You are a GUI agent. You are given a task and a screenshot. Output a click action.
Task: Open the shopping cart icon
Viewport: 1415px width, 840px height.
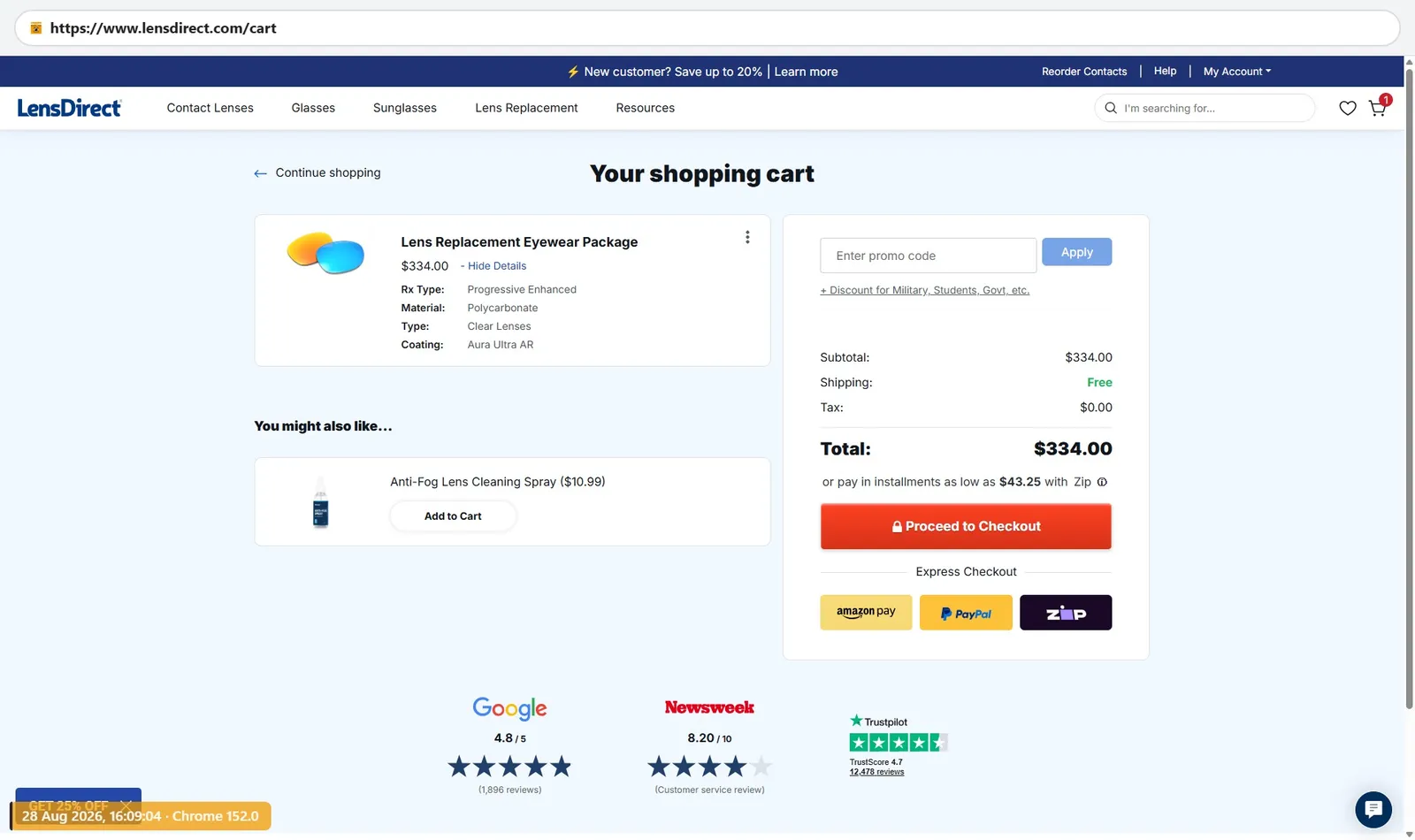pos(1378,108)
